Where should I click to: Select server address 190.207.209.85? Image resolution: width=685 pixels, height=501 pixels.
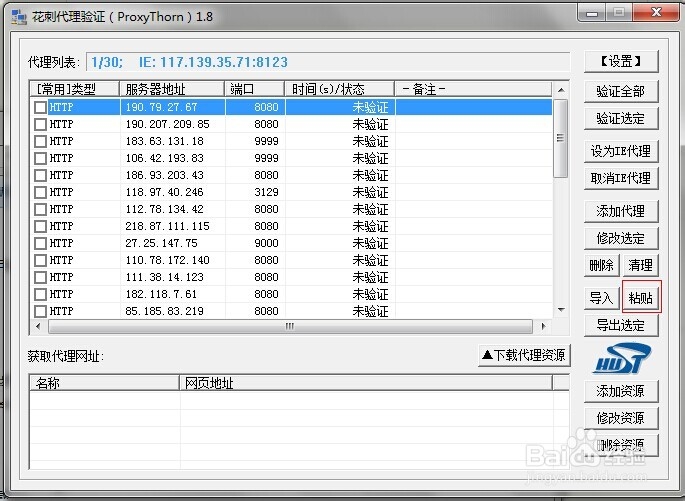(x=167, y=124)
